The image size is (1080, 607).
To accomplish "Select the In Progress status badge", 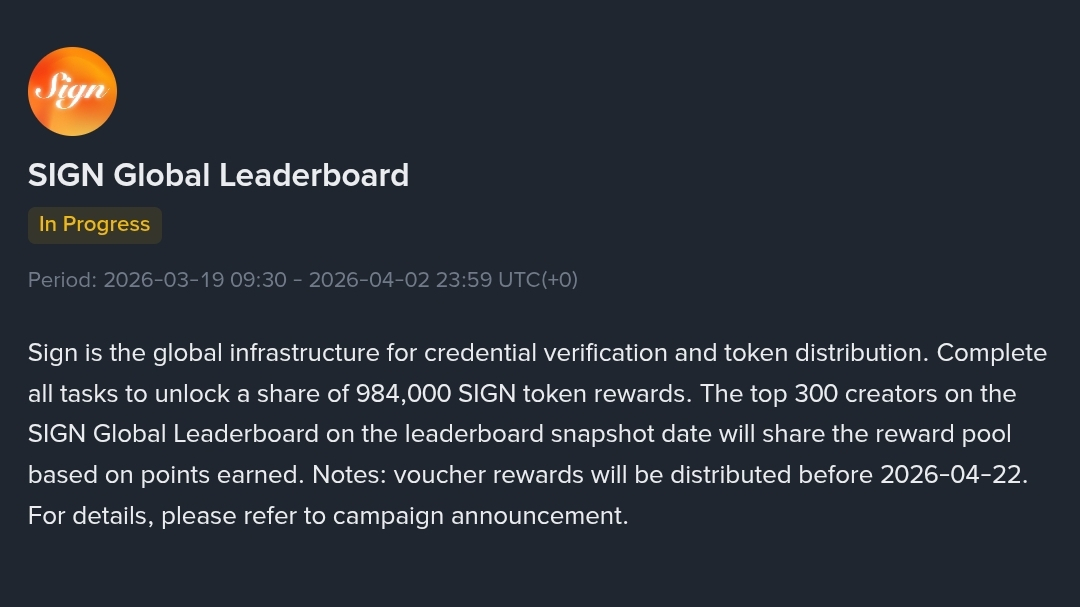I will tap(94, 225).
